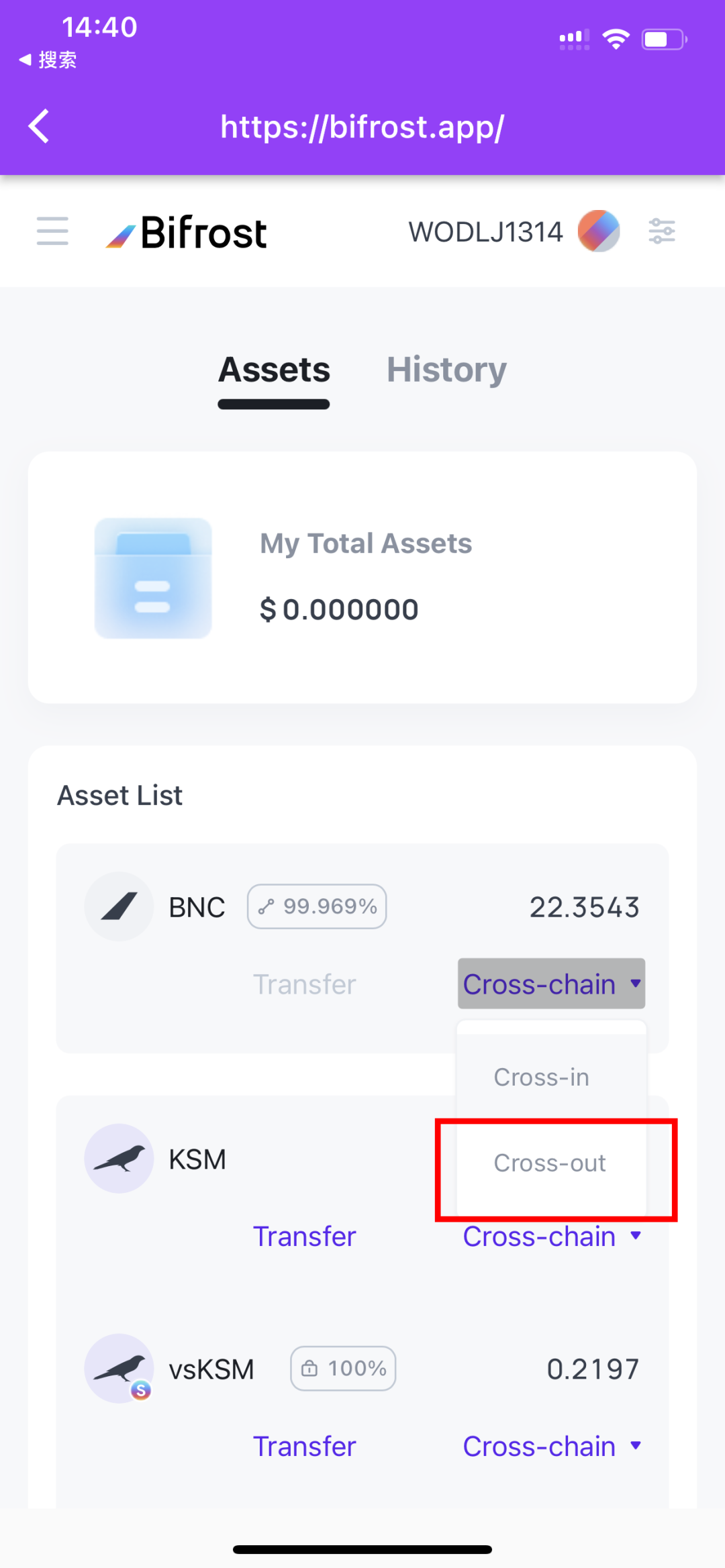Tap the vsKSM token icon
The width and height of the screenshot is (725, 1568).
119,1368
